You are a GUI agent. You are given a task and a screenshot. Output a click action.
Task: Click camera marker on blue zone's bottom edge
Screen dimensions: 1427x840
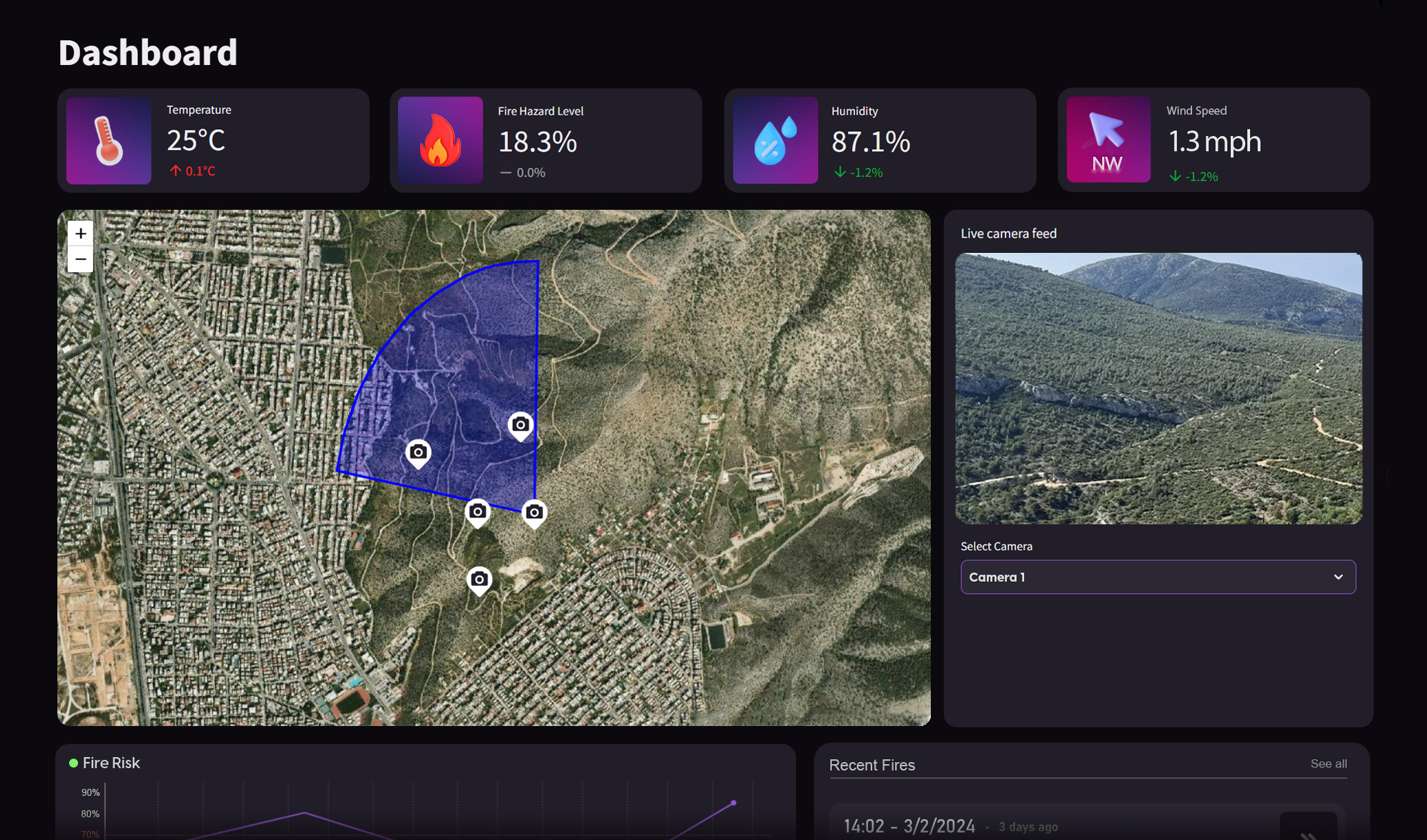pos(478,512)
